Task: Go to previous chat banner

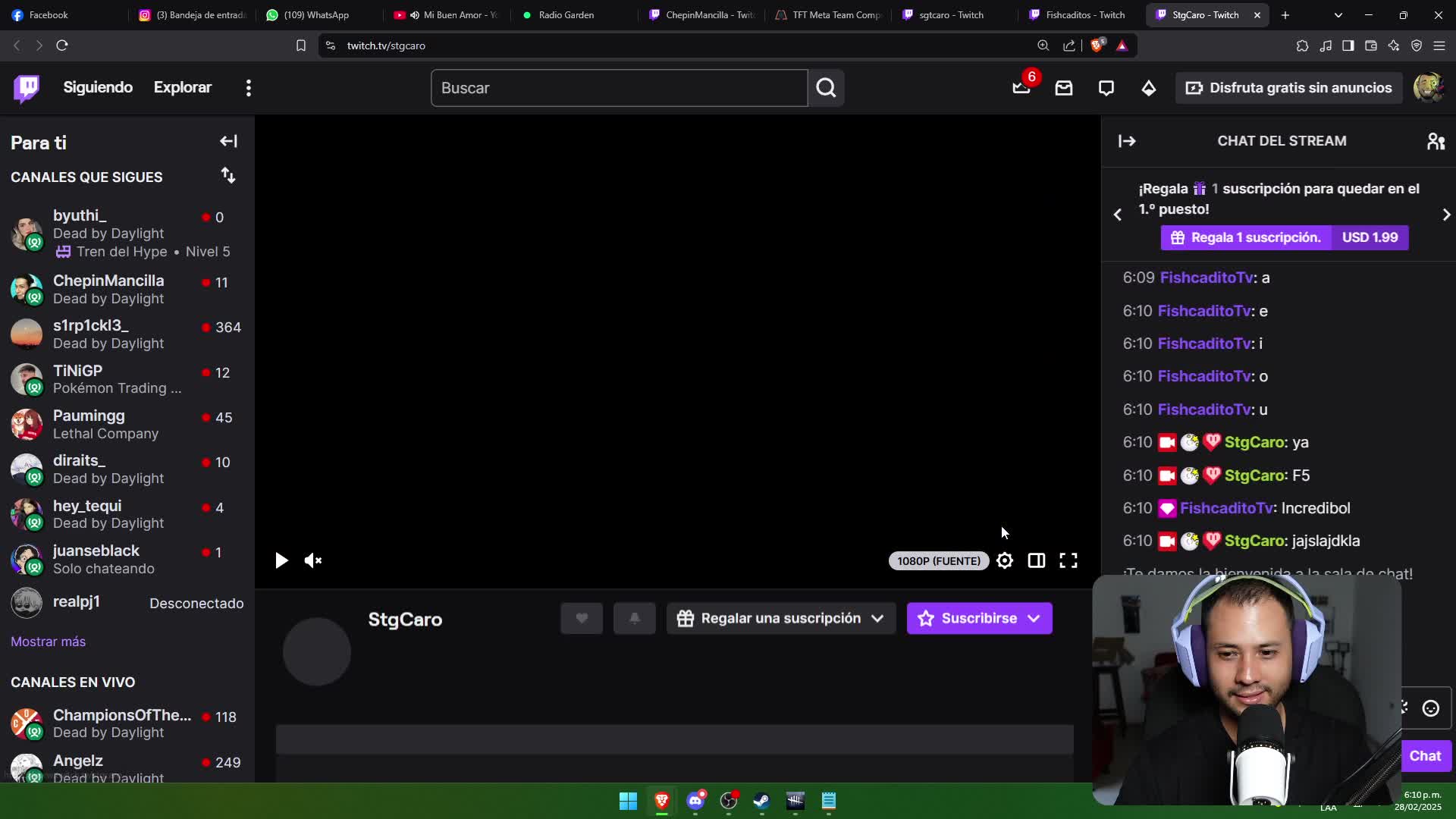Action: pos(1118,215)
